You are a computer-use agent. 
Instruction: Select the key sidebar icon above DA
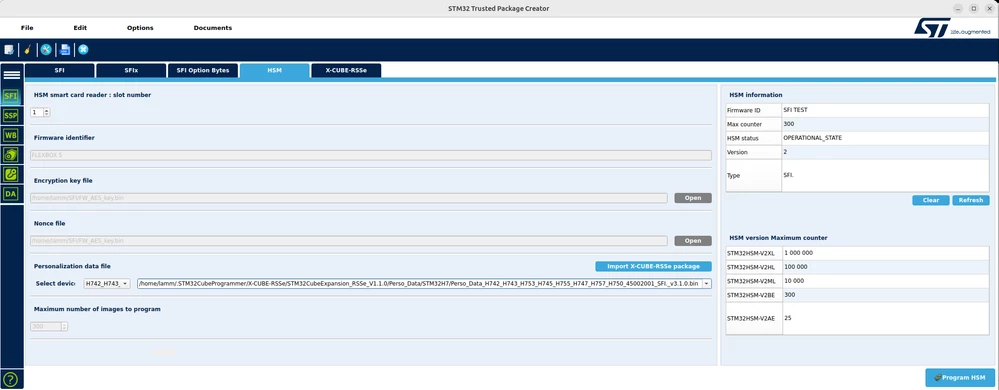point(11,174)
